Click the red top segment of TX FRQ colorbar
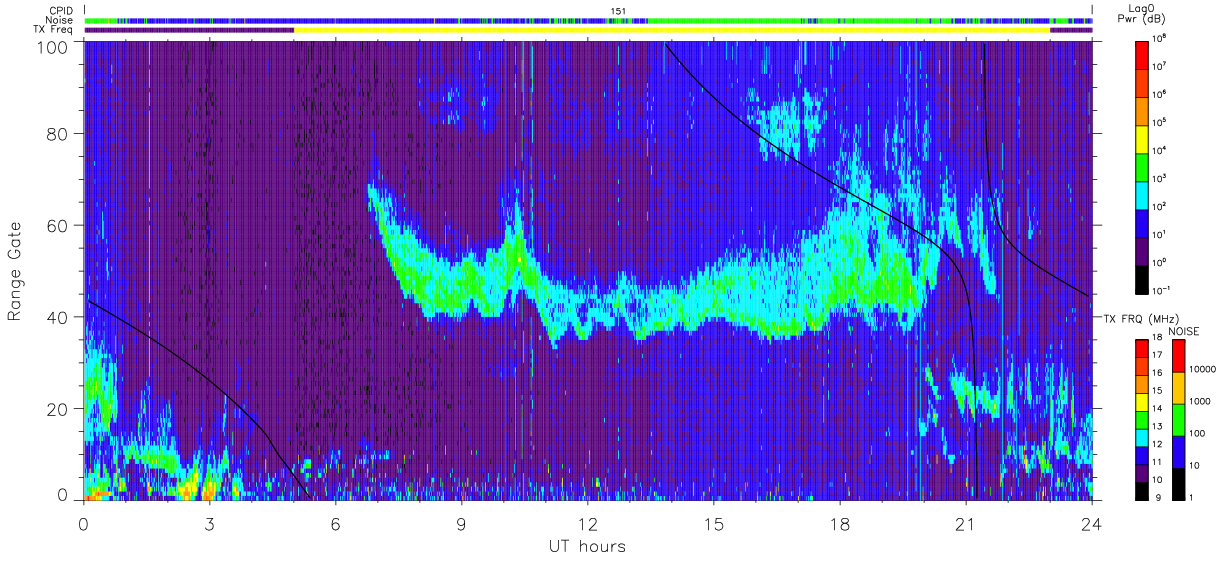This screenshot has width=1228, height=567. click(1142, 349)
